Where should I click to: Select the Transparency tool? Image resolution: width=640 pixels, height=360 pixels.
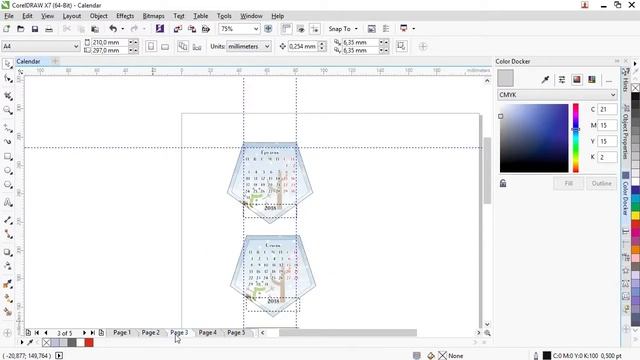[x=7, y=266]
